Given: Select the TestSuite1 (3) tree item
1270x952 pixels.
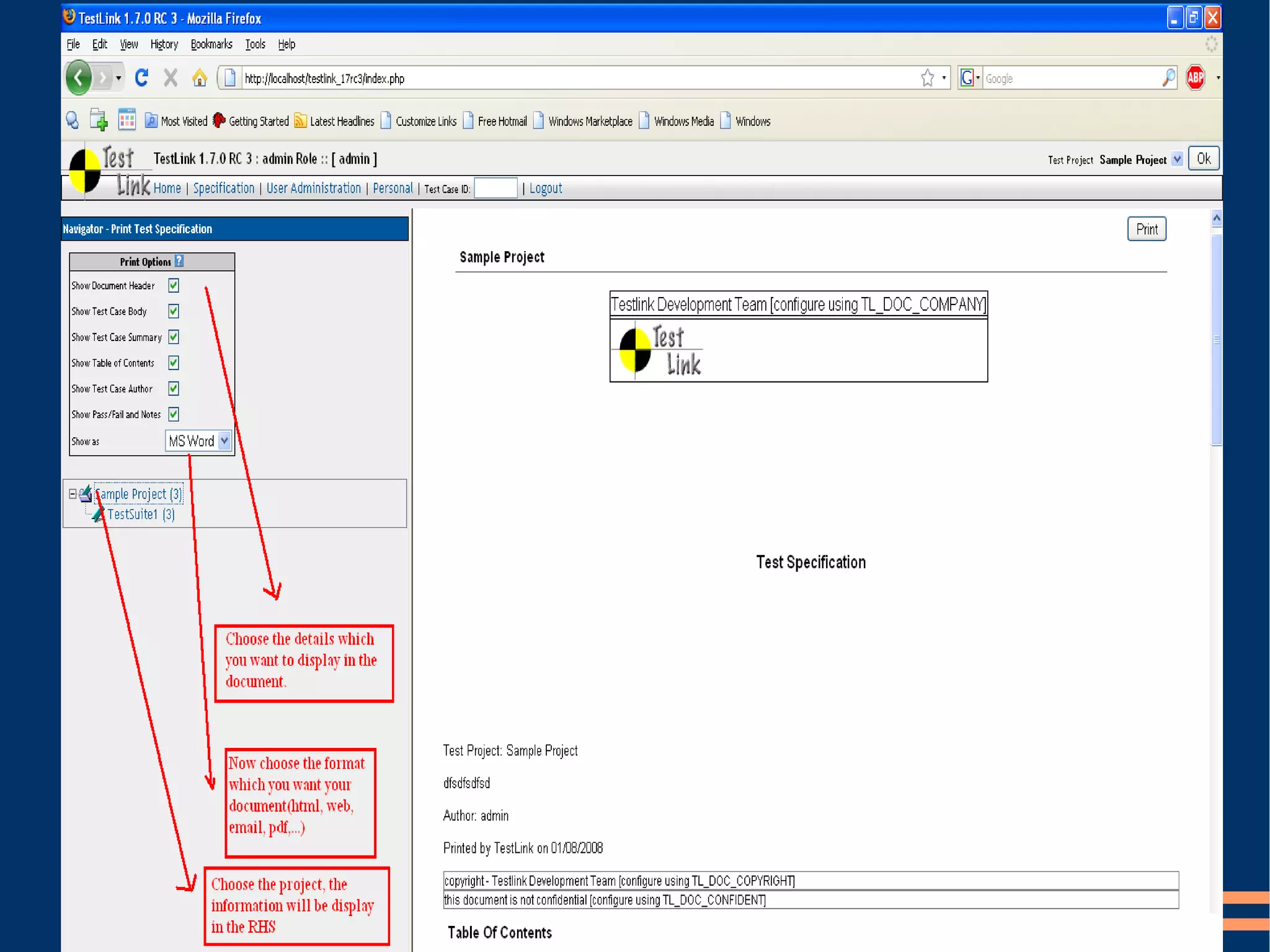Looking at the screenshot, I should (141, 514).
